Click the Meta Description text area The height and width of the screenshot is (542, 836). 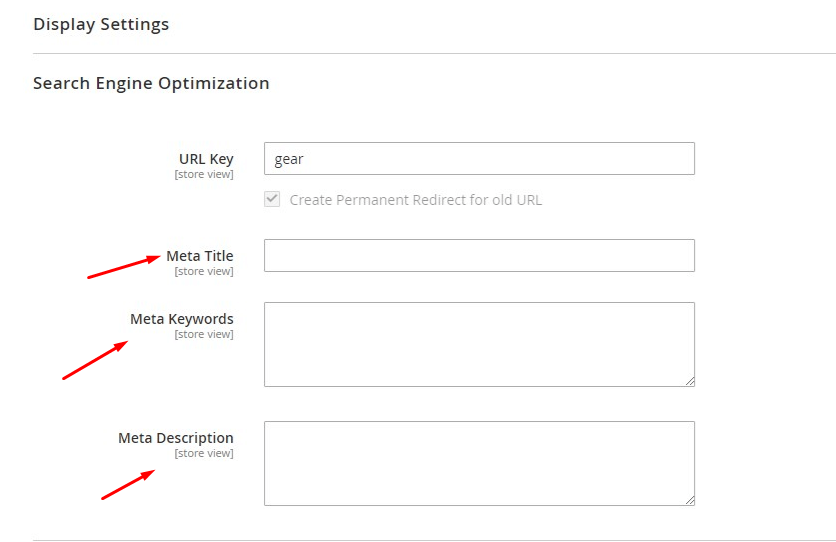479,463
